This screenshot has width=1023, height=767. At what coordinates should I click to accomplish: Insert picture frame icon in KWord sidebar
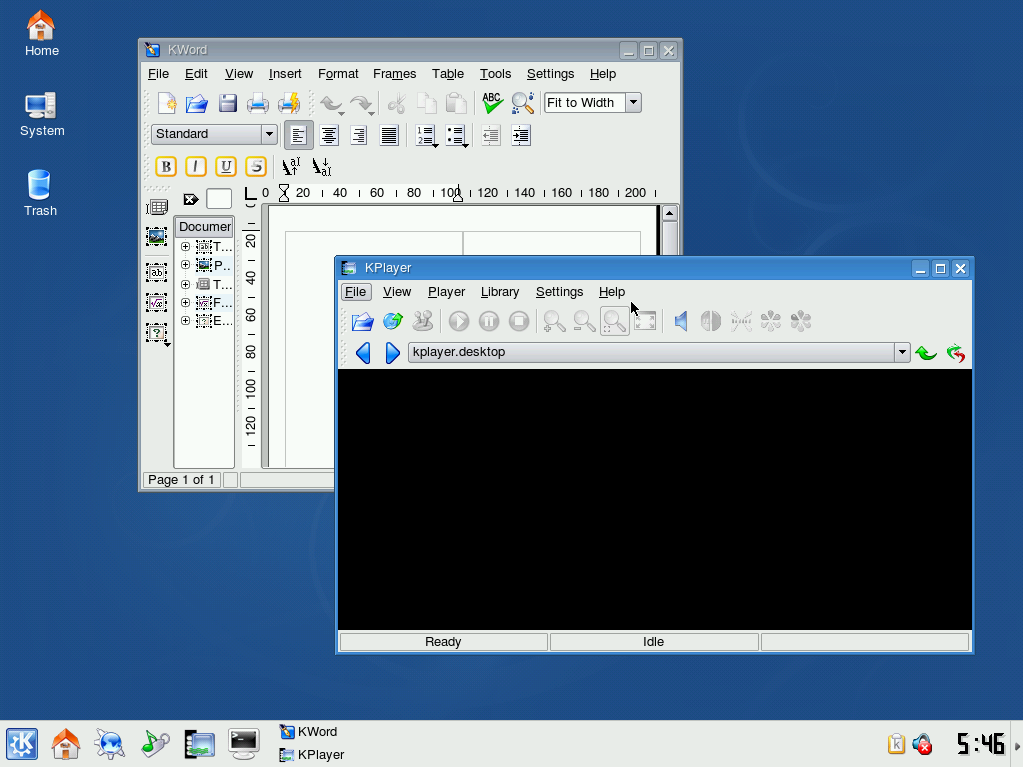click(157, 237)
